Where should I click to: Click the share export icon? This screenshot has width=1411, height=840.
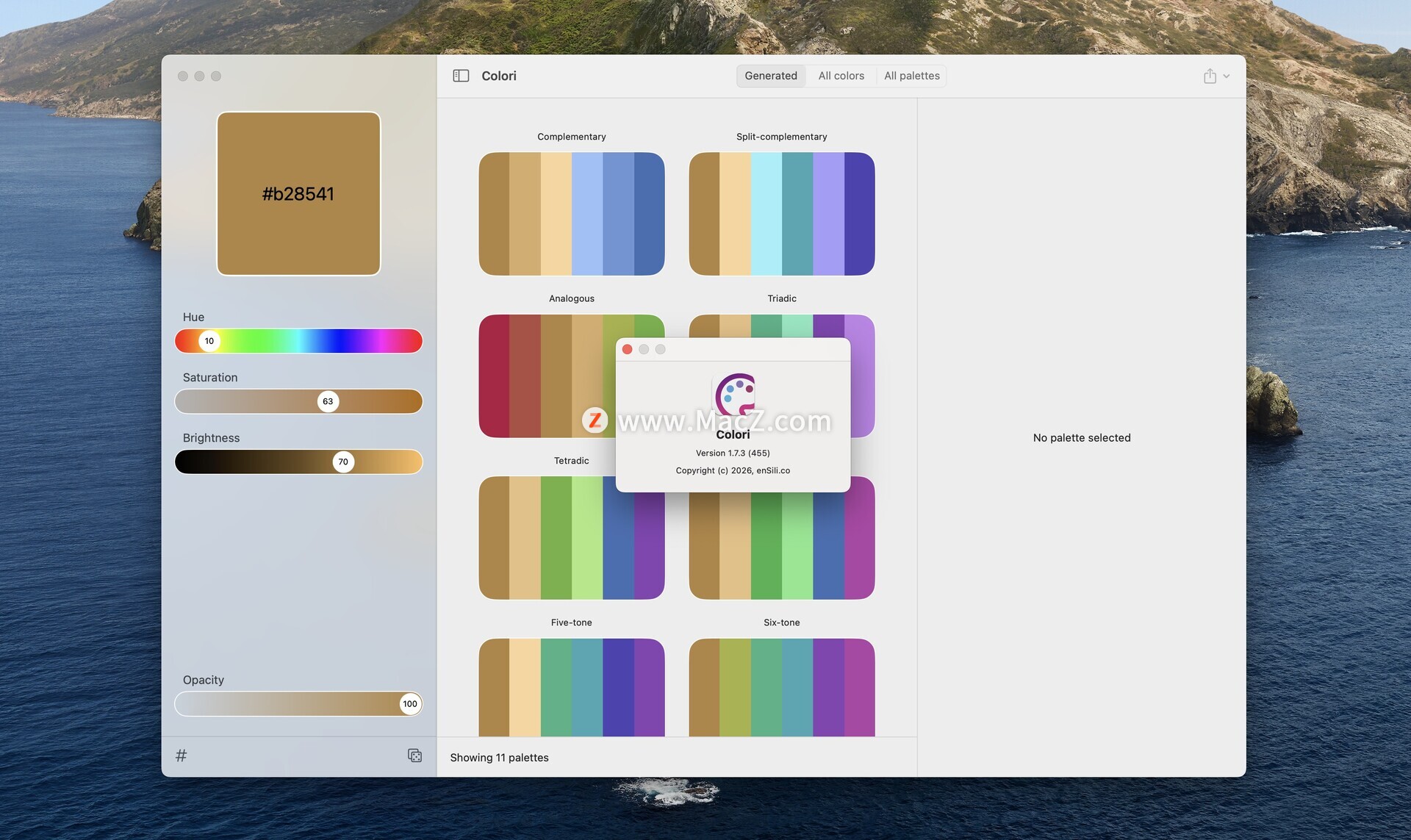click(x=1210, y=76)
